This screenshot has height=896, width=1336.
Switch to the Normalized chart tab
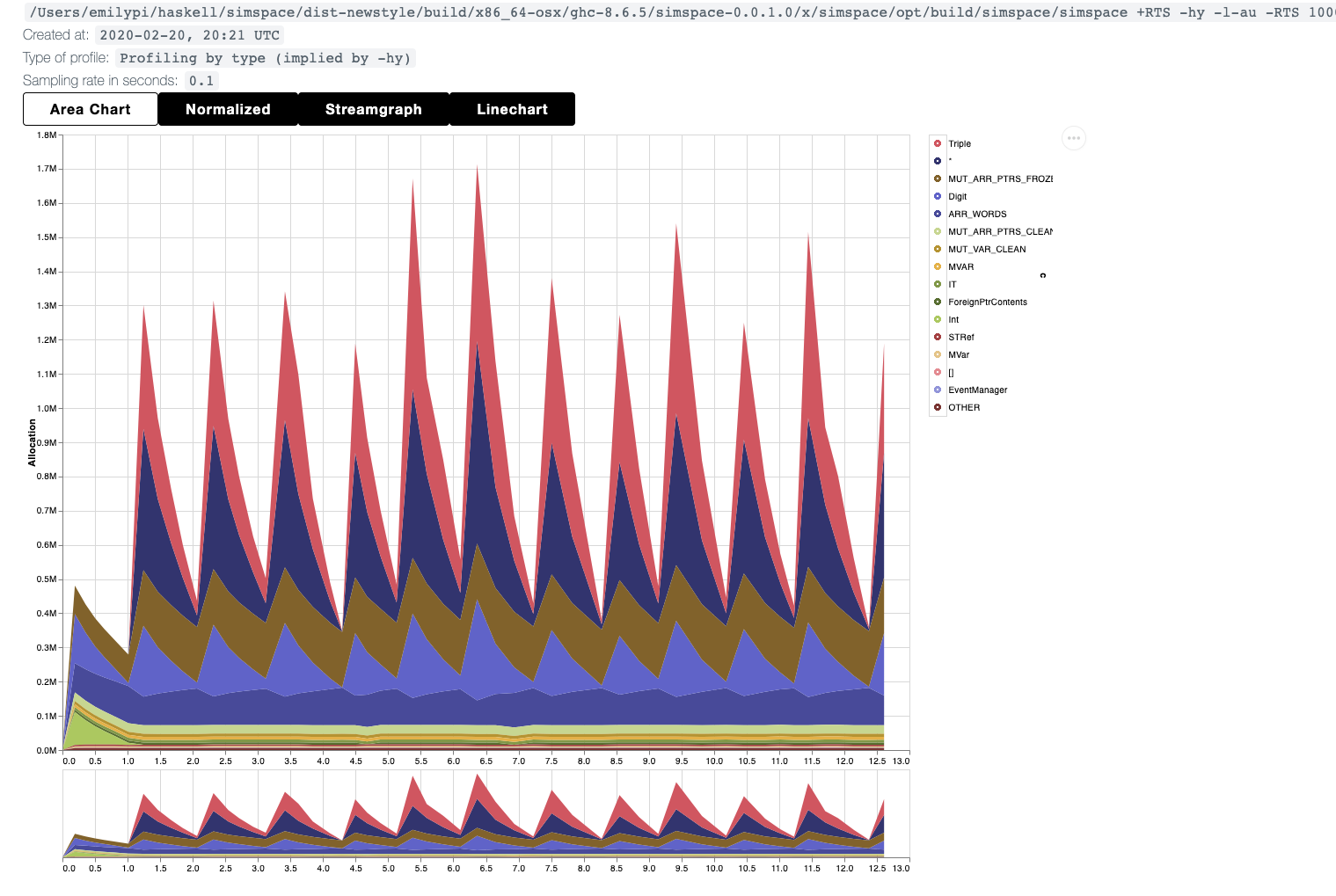[x=228, y=109]
